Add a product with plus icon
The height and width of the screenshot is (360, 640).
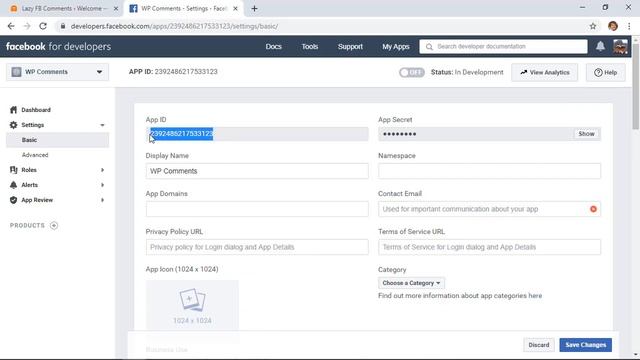coord(54,225)
